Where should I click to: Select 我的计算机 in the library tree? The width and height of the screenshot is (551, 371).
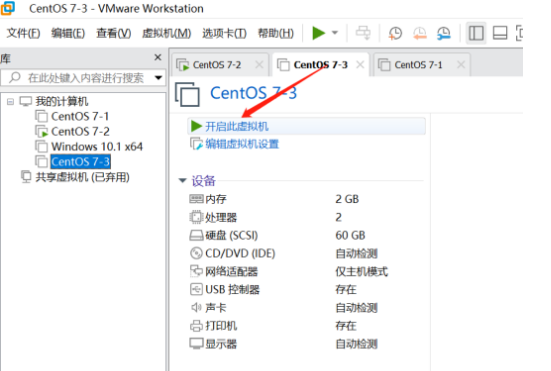pos(61,102)
